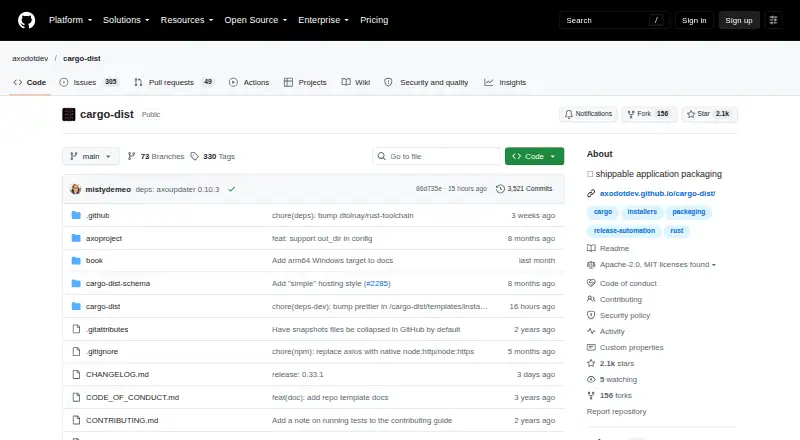Switch to the Issues tab

(89, 82)
